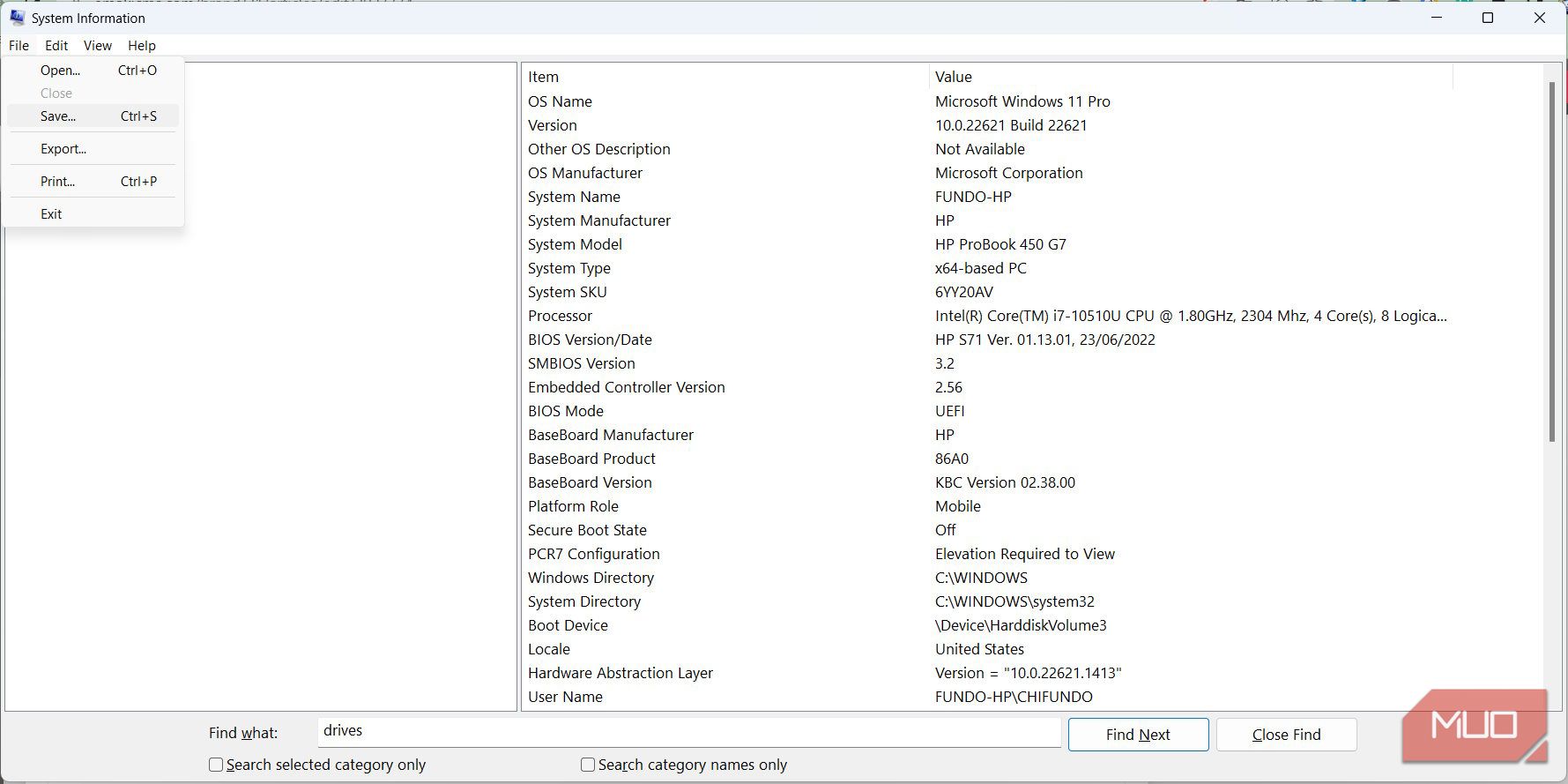Click value United States

979,649
